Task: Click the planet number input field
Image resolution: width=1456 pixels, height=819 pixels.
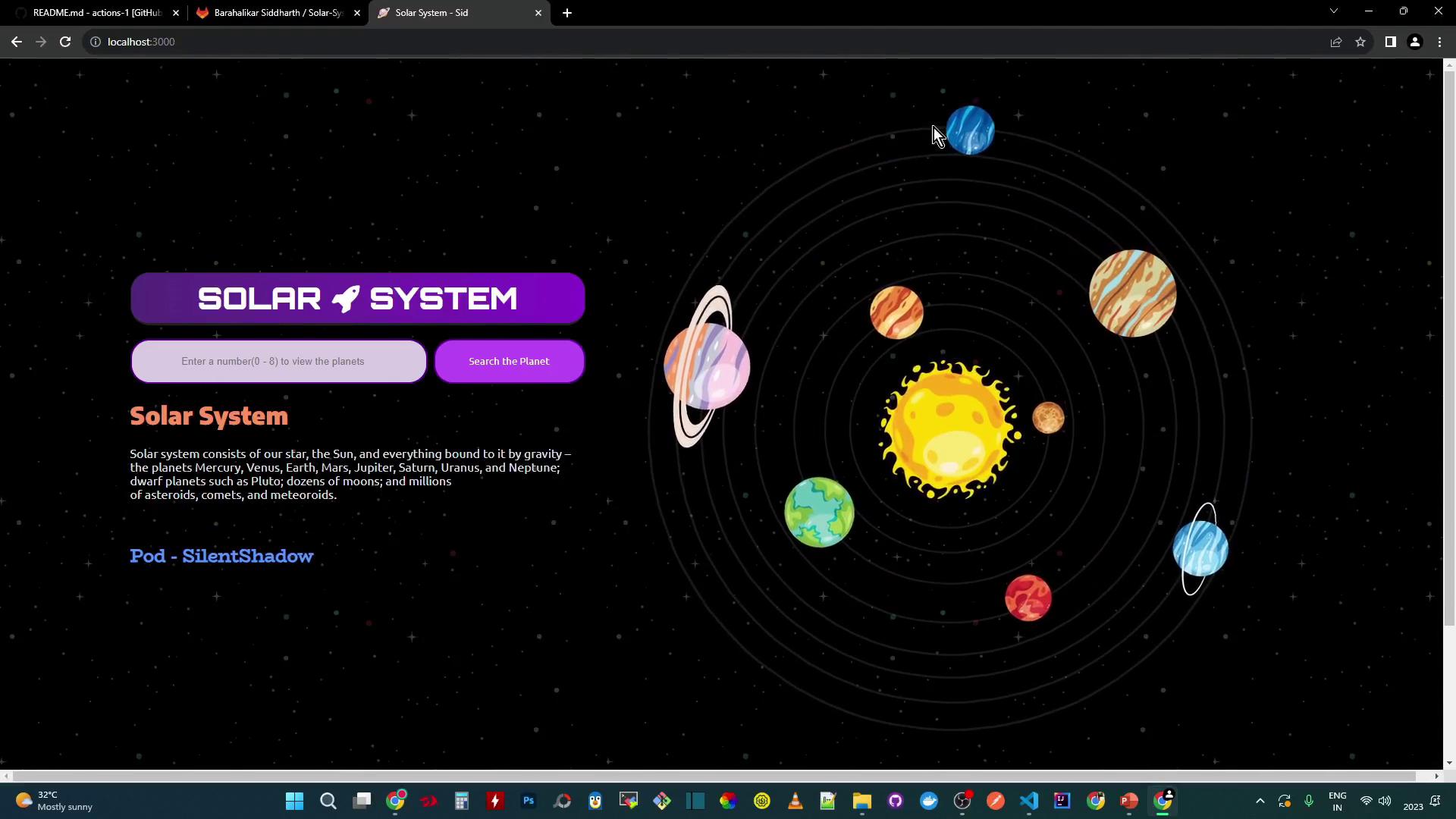Action: click(279, 362)
